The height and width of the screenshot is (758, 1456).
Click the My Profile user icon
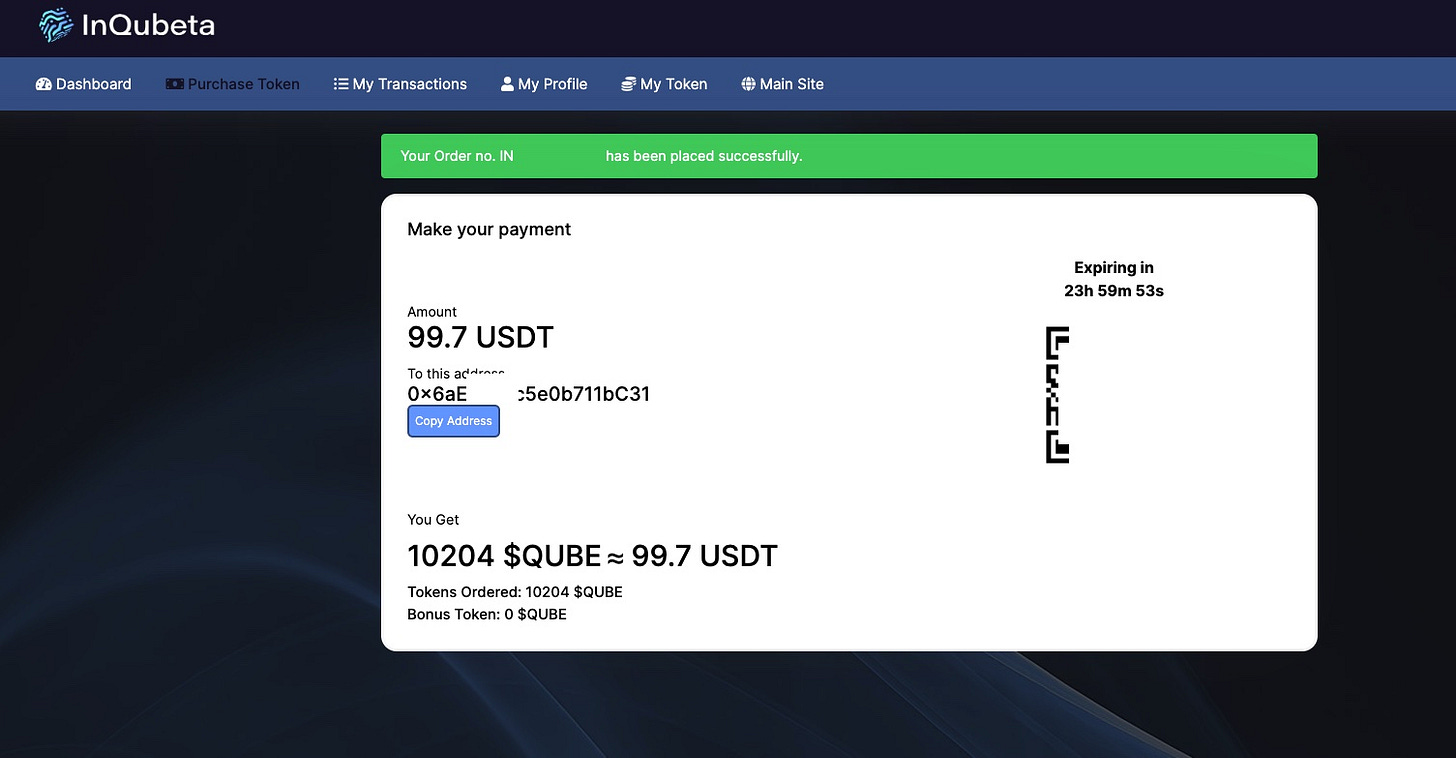coord(507,84)
